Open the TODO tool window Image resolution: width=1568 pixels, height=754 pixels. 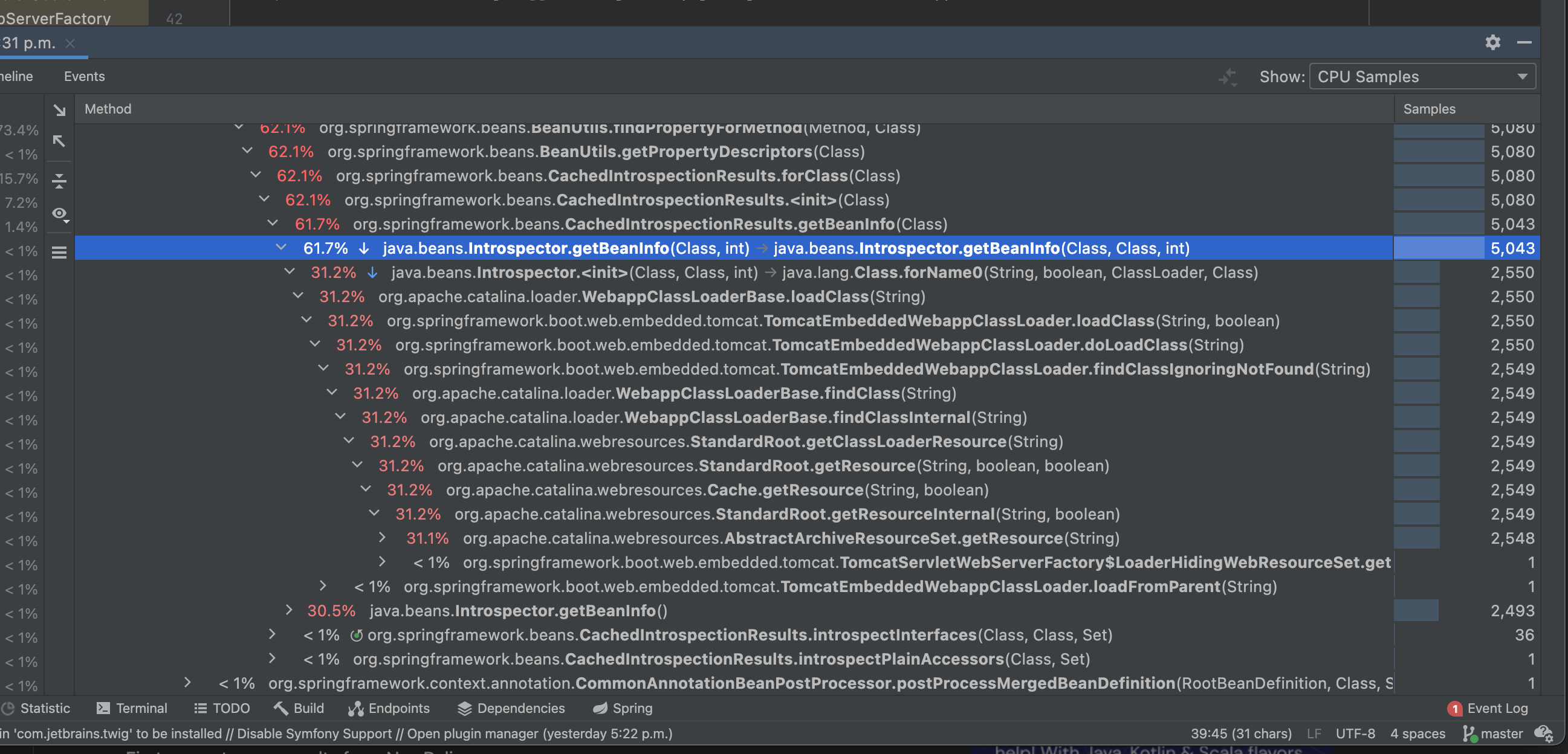click(222, 708)
